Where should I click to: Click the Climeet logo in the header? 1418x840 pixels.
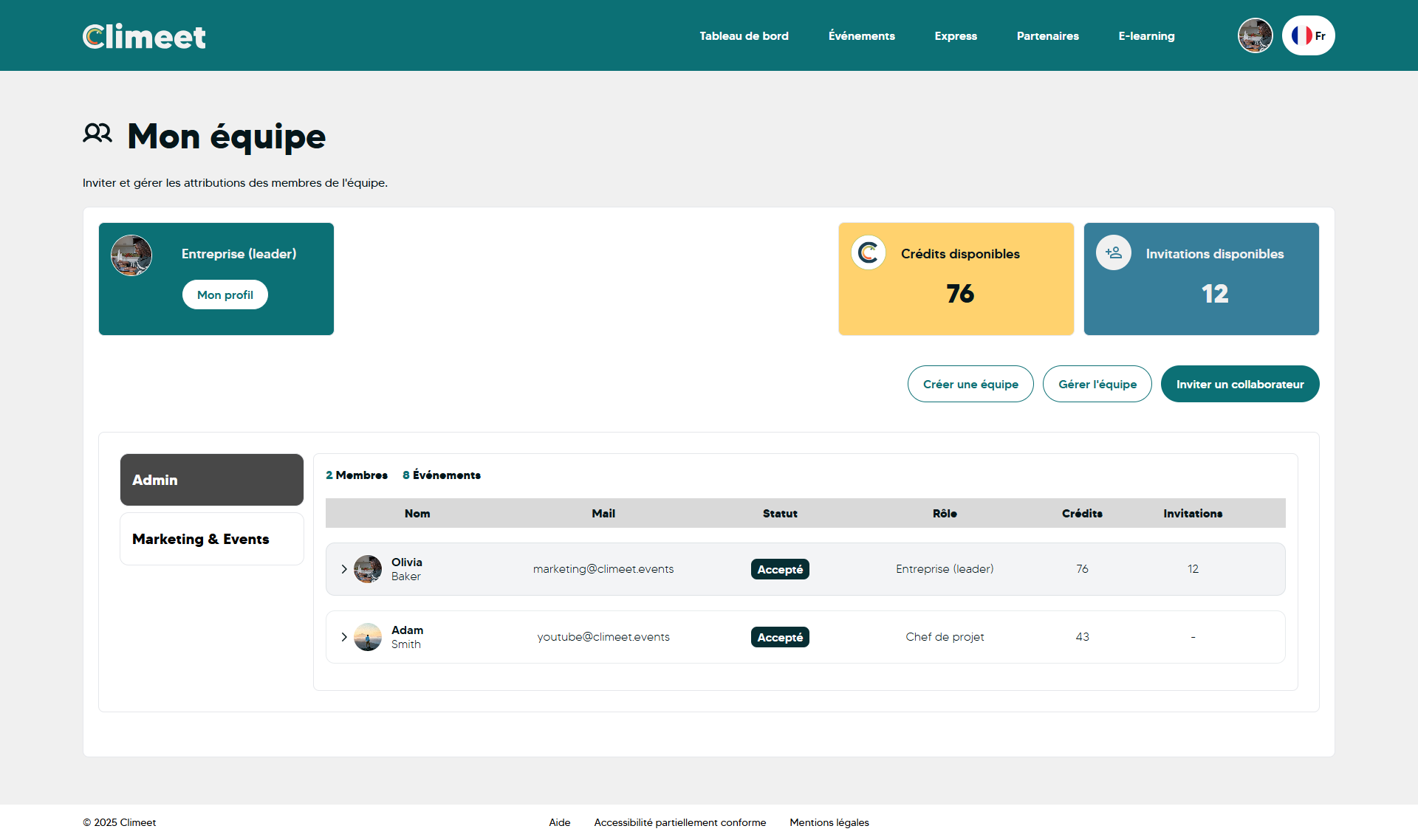click(144, 36)
